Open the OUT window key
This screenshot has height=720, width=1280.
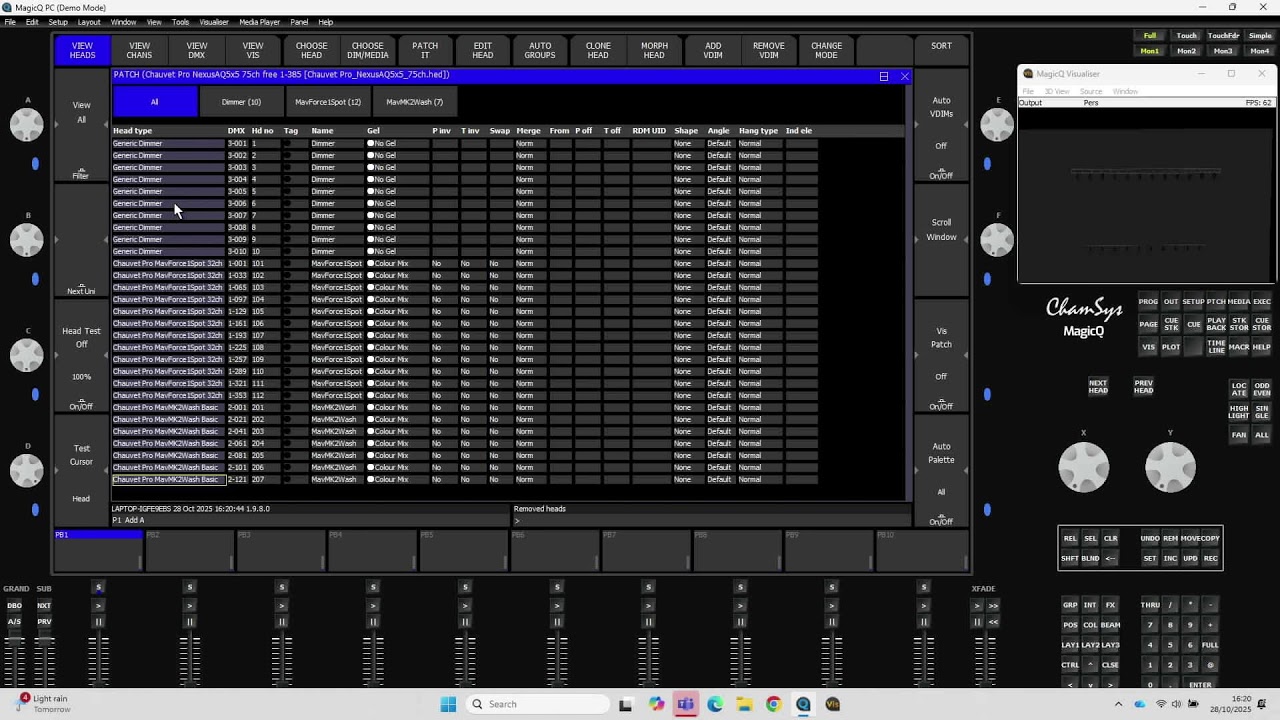click(x=1171, y=301)
